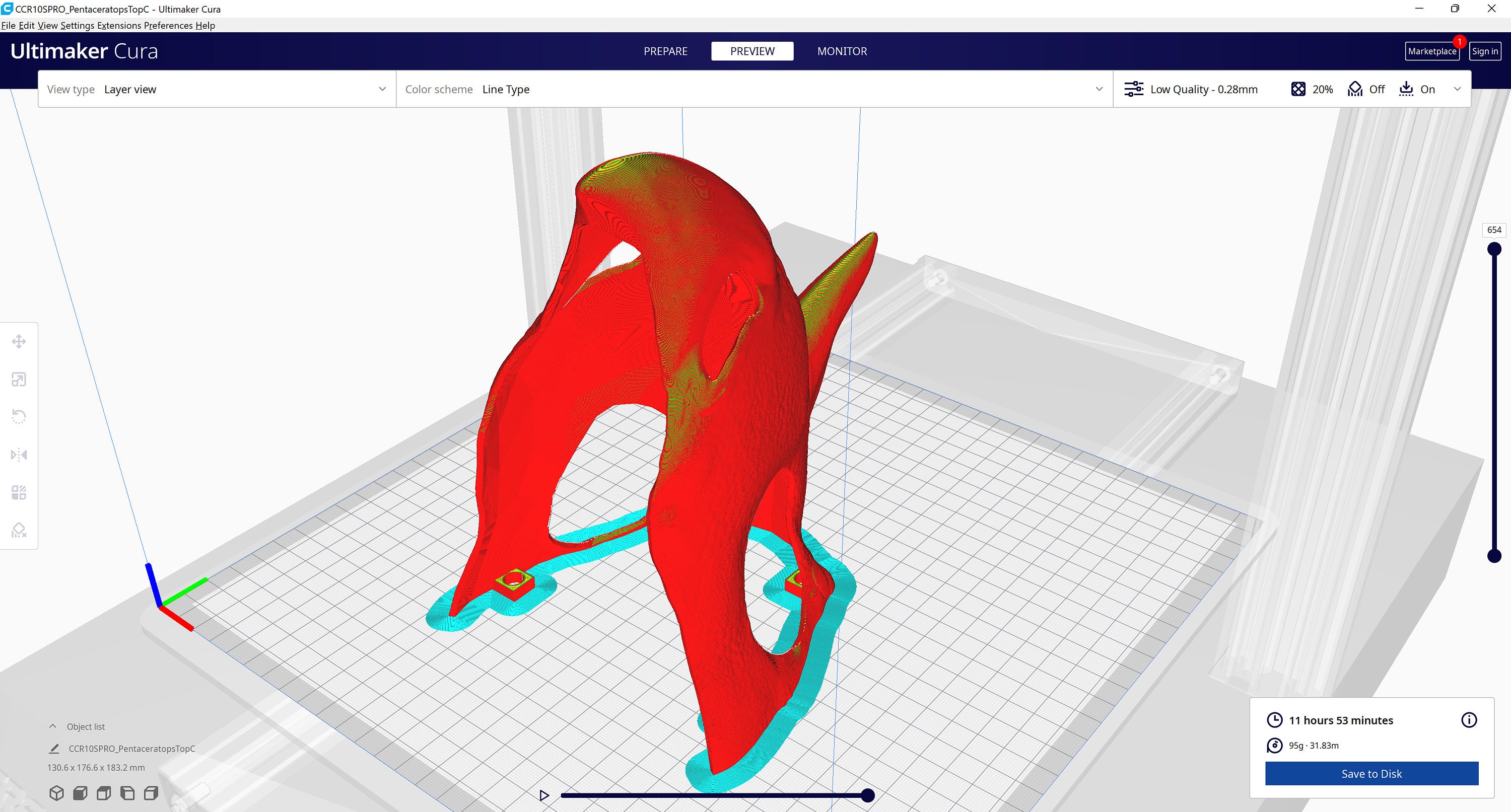Open the Marketplace

(x=1432, y=51)
